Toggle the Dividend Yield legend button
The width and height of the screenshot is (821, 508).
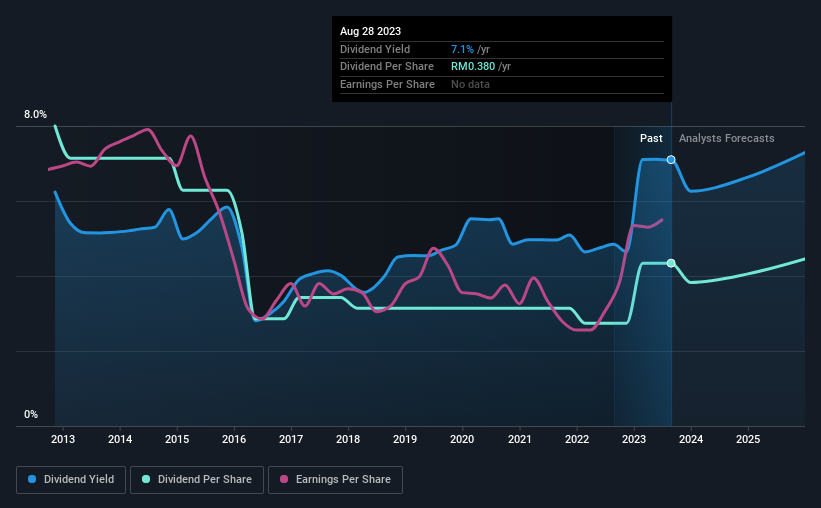coord(71,480)
